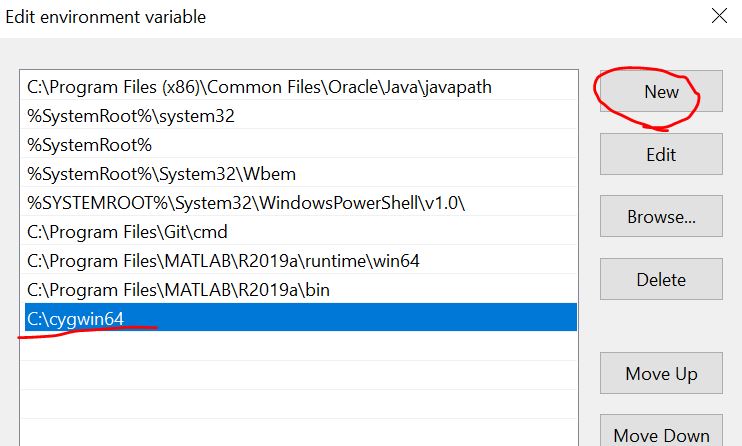Click the empty gap between Delete and Move Up
Viewport: 742px width, 446px height.
660,326
